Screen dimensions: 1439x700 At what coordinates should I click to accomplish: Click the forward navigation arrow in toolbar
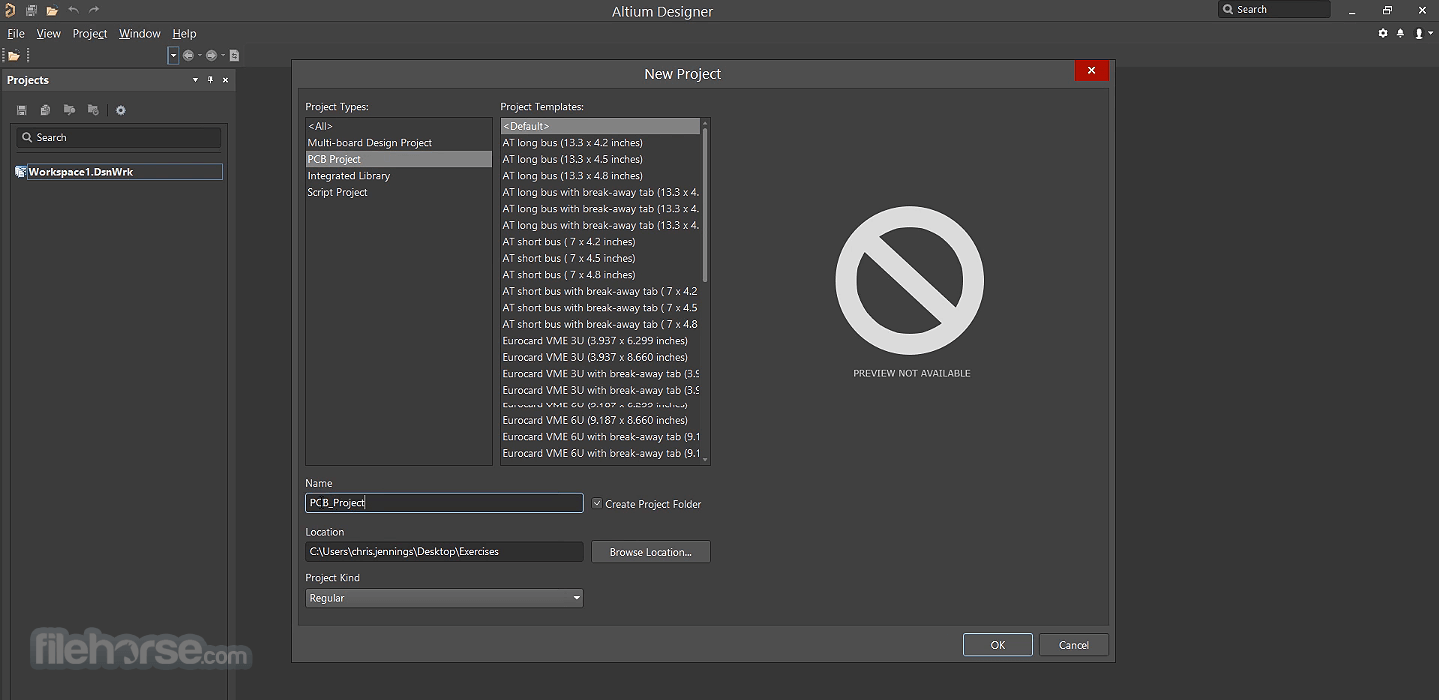(211, 56)
